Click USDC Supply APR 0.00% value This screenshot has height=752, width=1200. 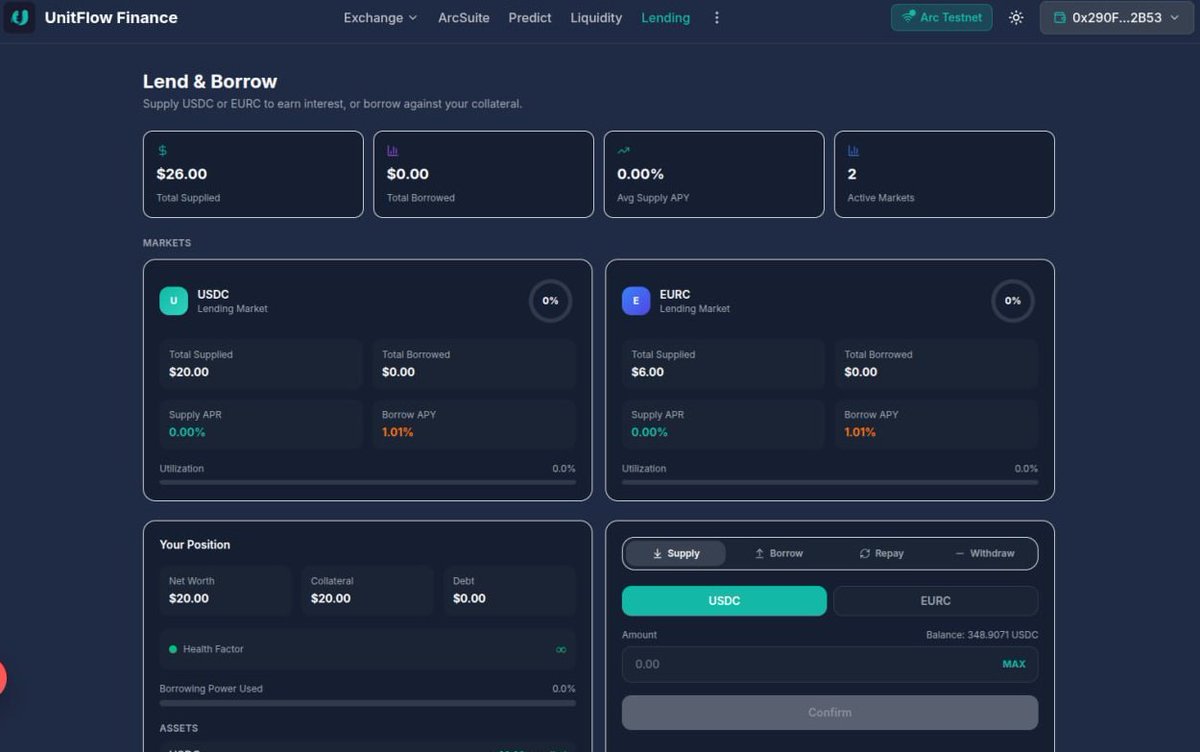click(187, 432)
